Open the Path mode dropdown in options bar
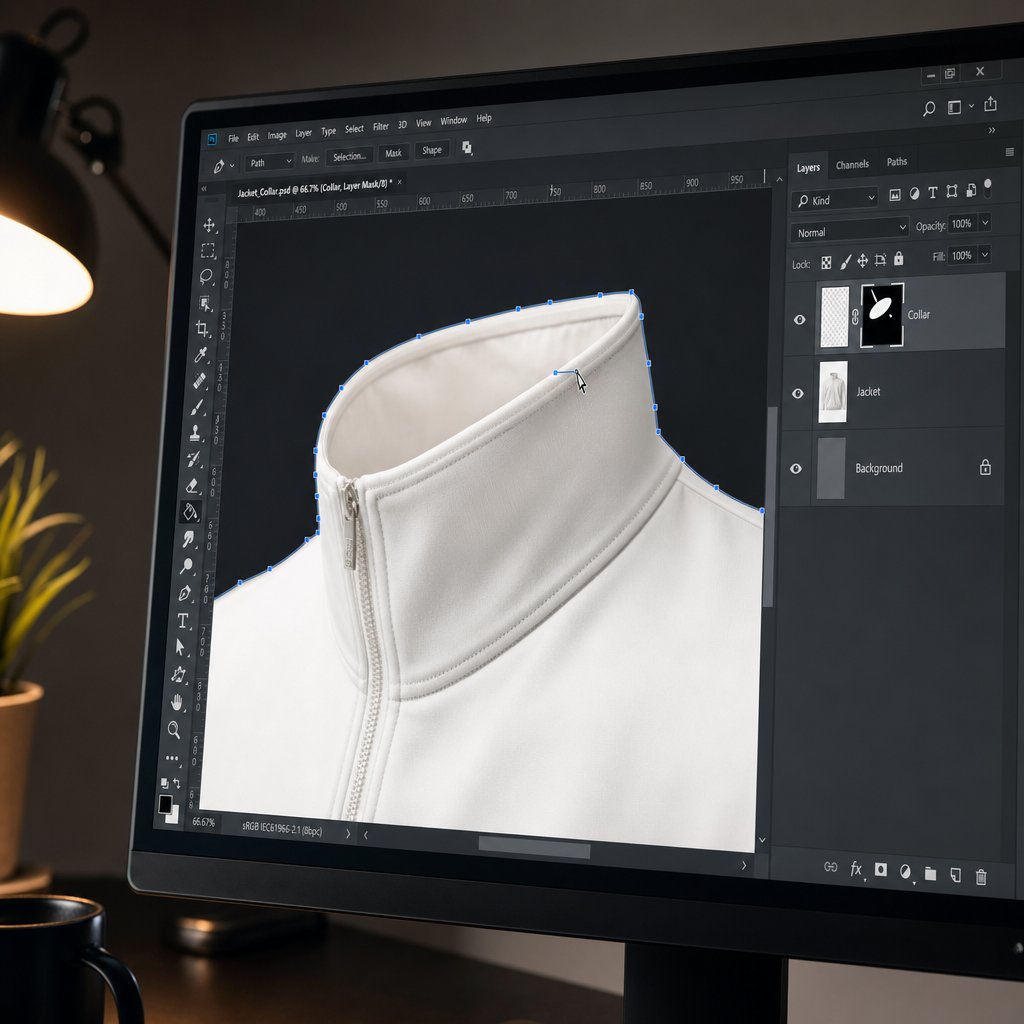 coord(269,162)
